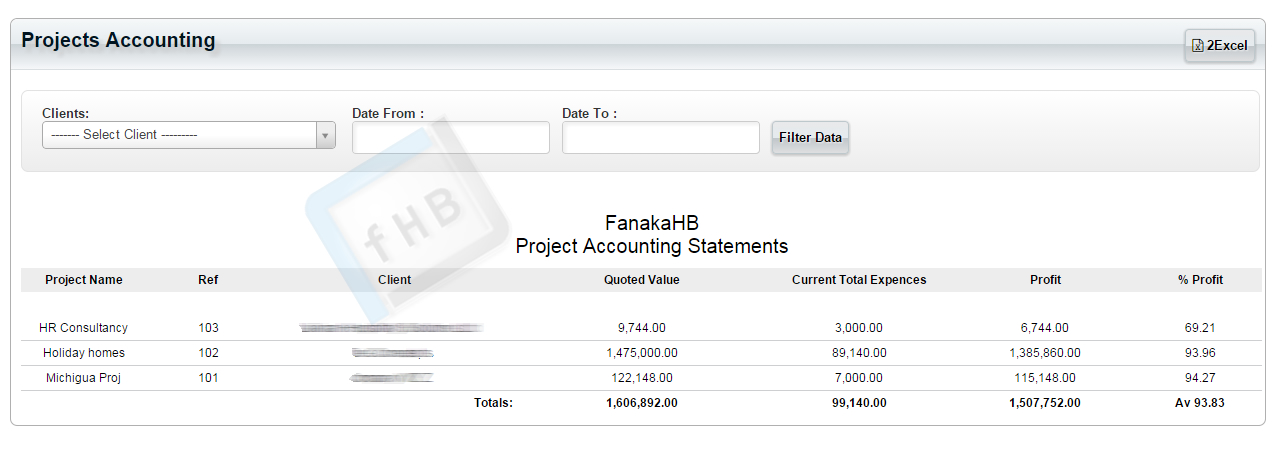Viewport: 1280px width, 463px height.
Task: Click percent profit 69.21
Action: pos(1200,328)
